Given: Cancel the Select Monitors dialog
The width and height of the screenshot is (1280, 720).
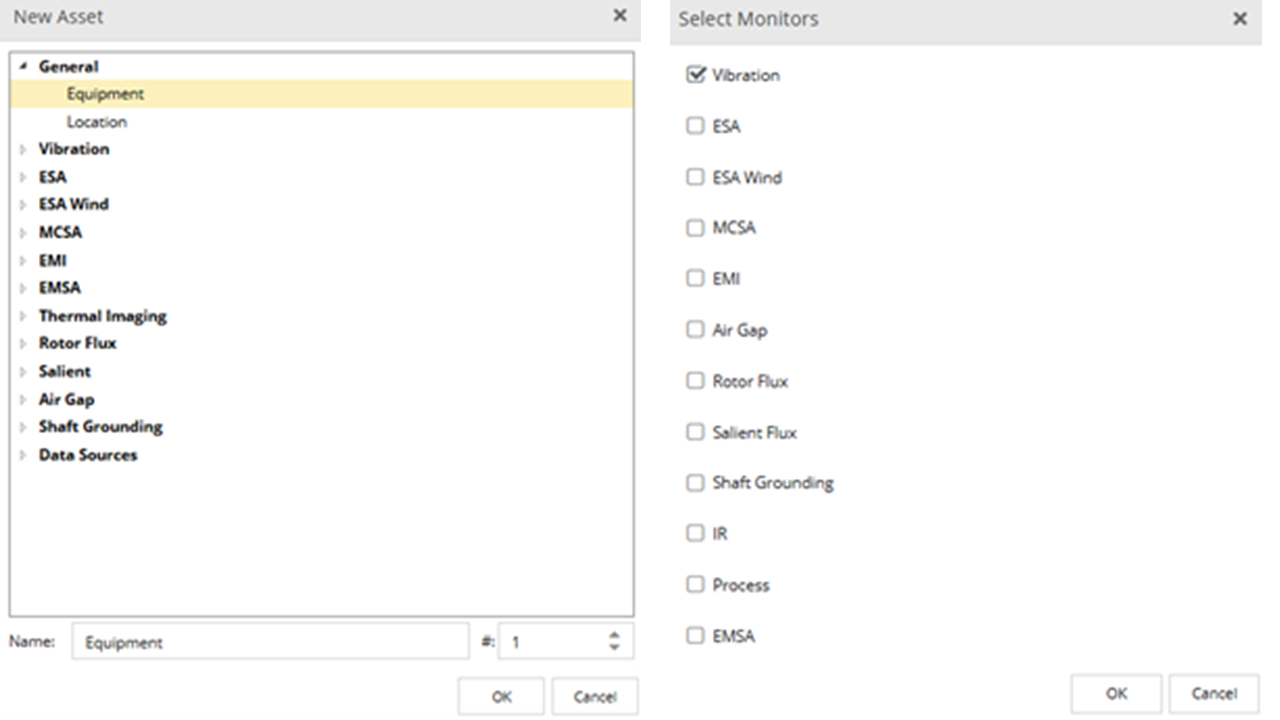Looking at the screenshot, I should (x=1214, y=693).
